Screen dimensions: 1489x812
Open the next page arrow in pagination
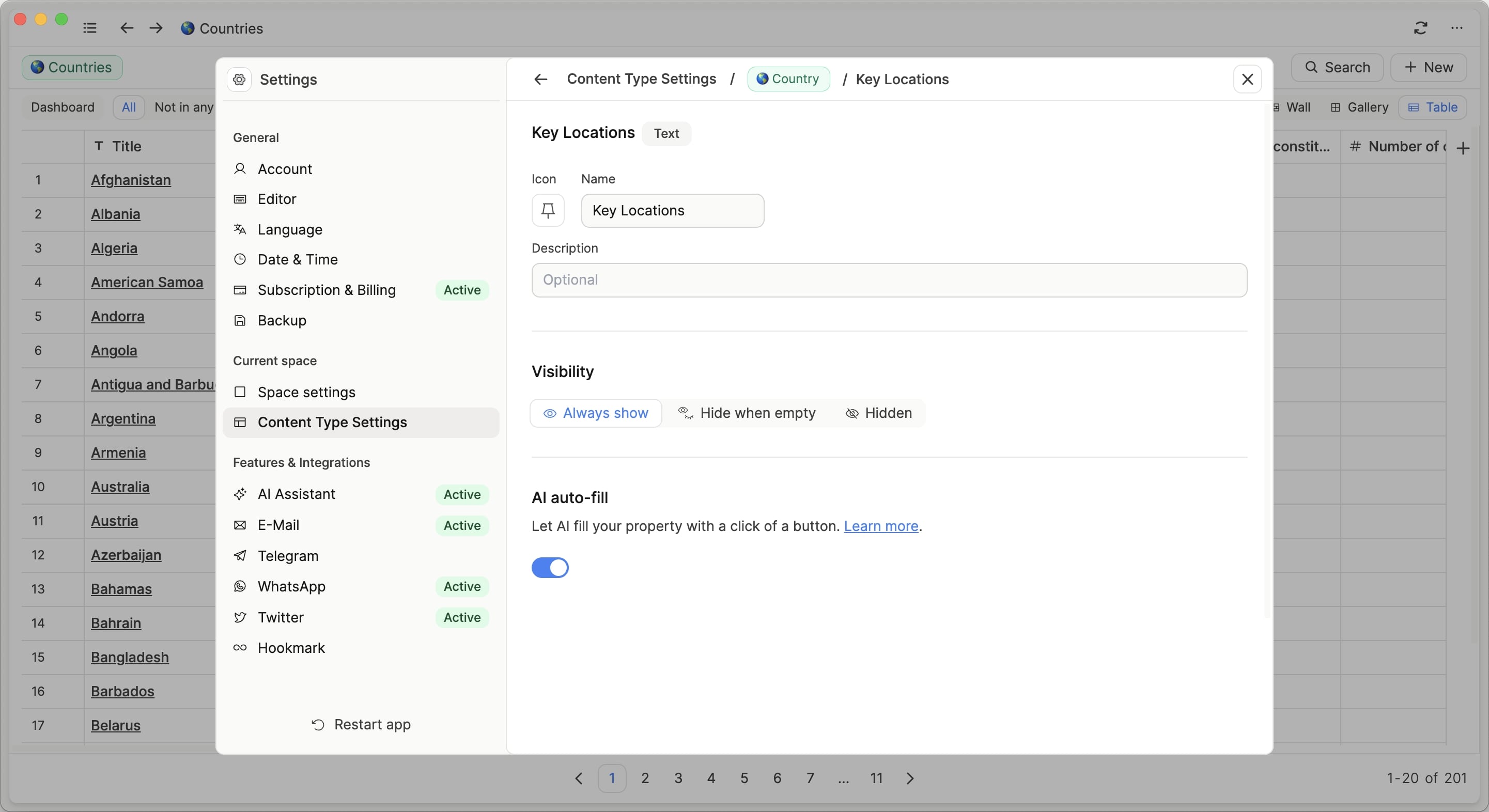[x=909, y=778]
